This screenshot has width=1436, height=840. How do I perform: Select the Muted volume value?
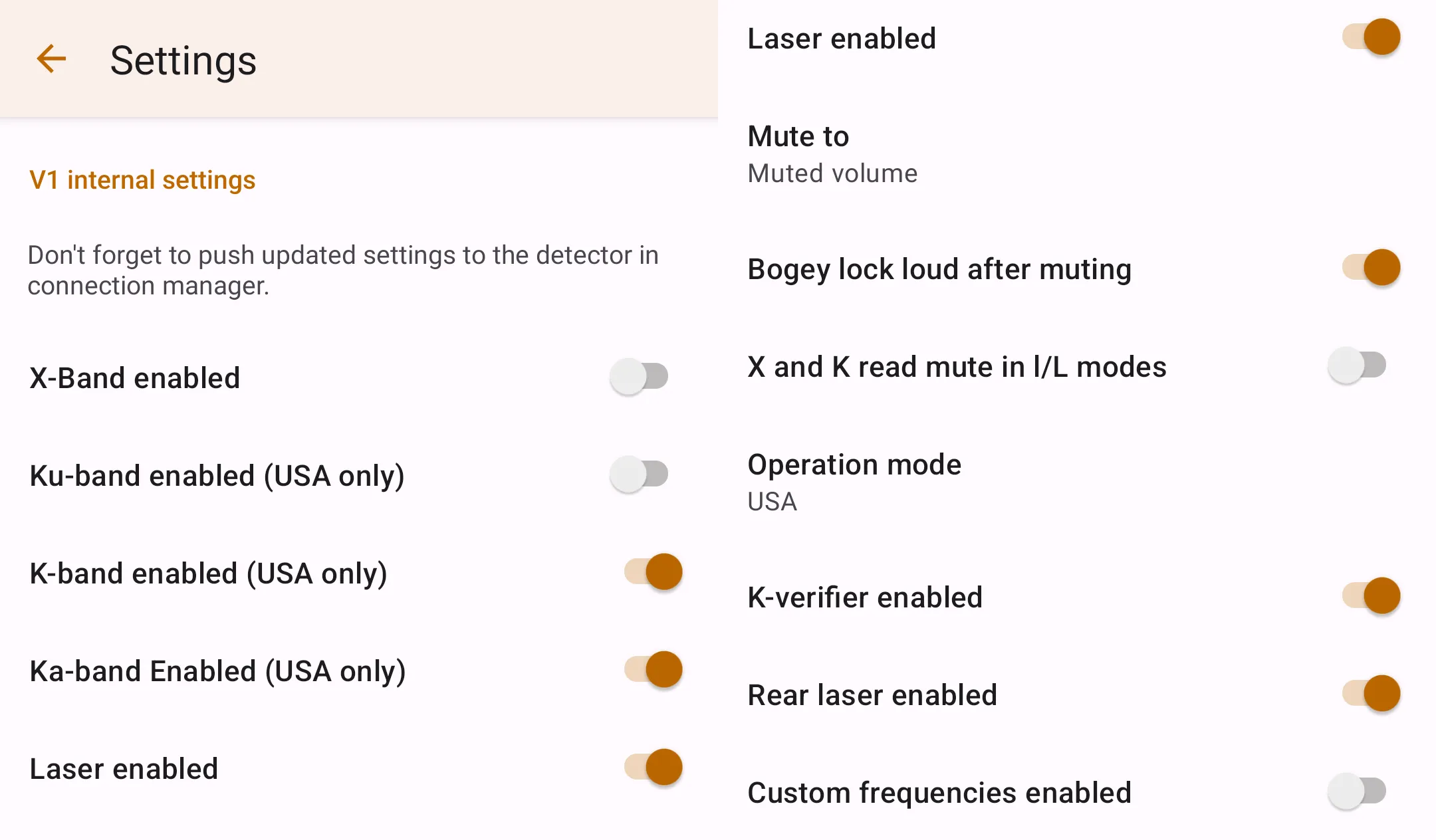[832, 173]
